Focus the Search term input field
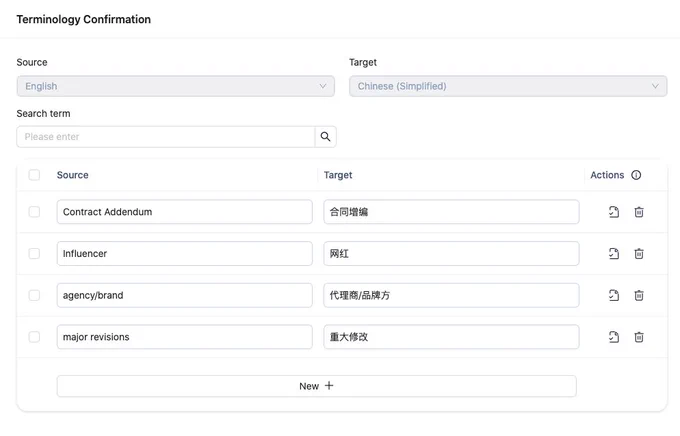The image size is (680, 436). (166, 137)
